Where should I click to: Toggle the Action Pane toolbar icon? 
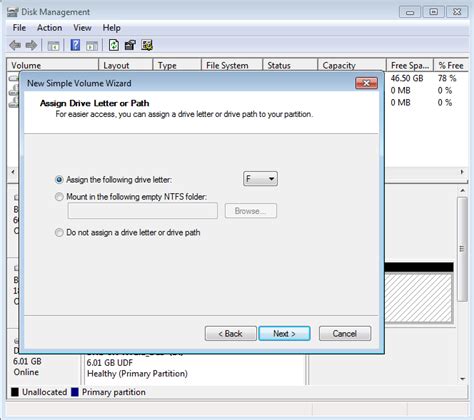click(92, 46)
